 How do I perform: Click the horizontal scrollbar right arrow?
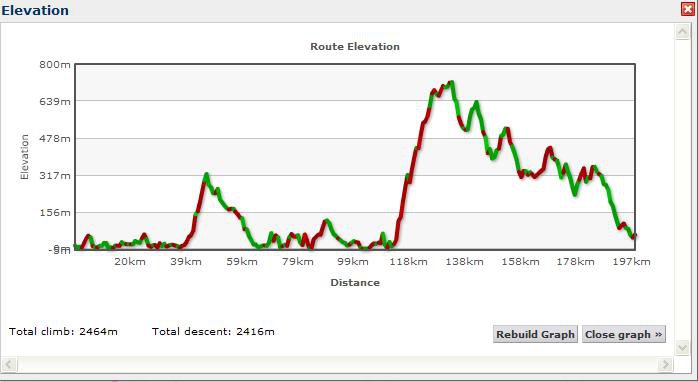666,365
